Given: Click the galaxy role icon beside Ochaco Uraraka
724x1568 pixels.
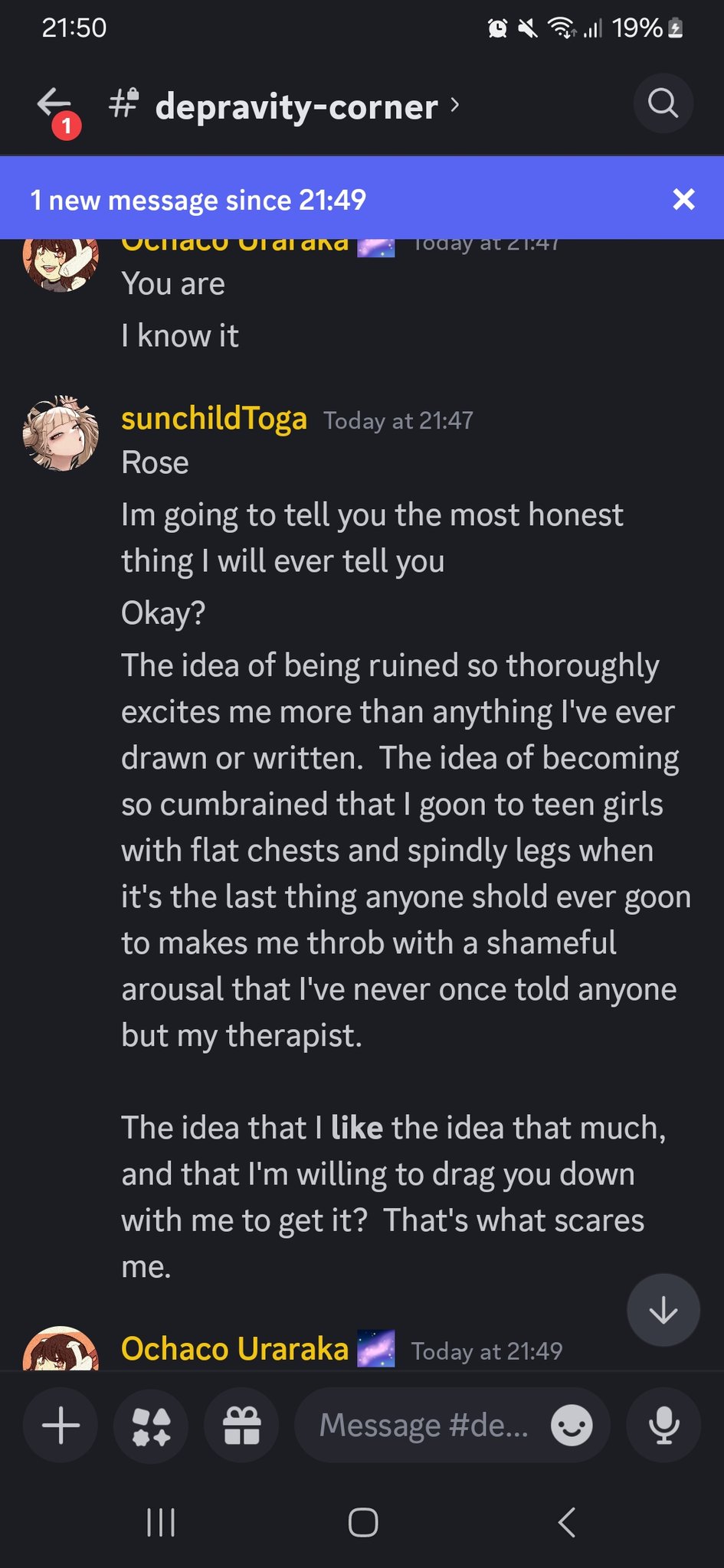Looking at the screenshot, I should pyautogui.click(x=375, y=1349).
